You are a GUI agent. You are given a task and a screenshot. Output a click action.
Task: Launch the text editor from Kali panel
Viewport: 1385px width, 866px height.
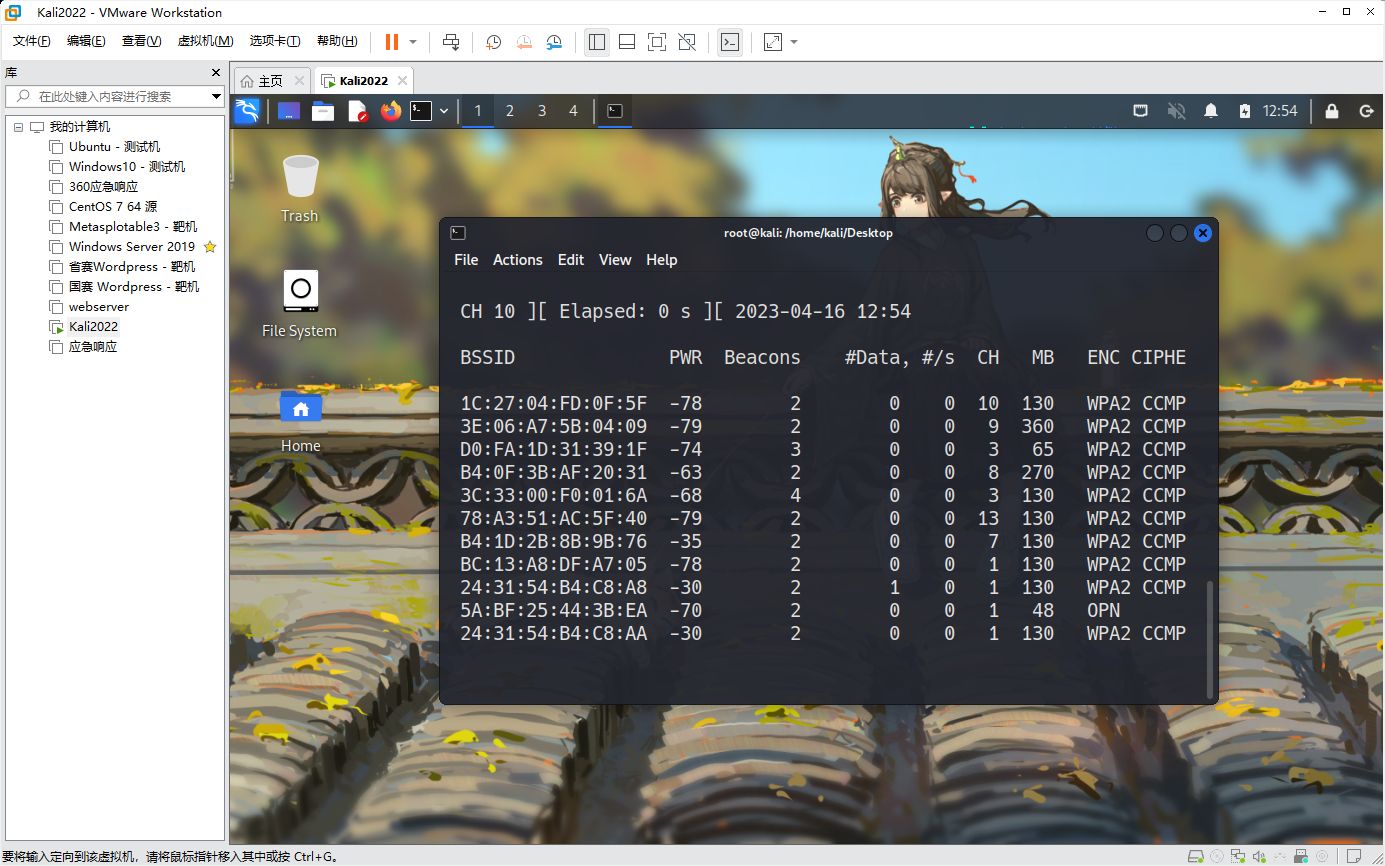357,111
